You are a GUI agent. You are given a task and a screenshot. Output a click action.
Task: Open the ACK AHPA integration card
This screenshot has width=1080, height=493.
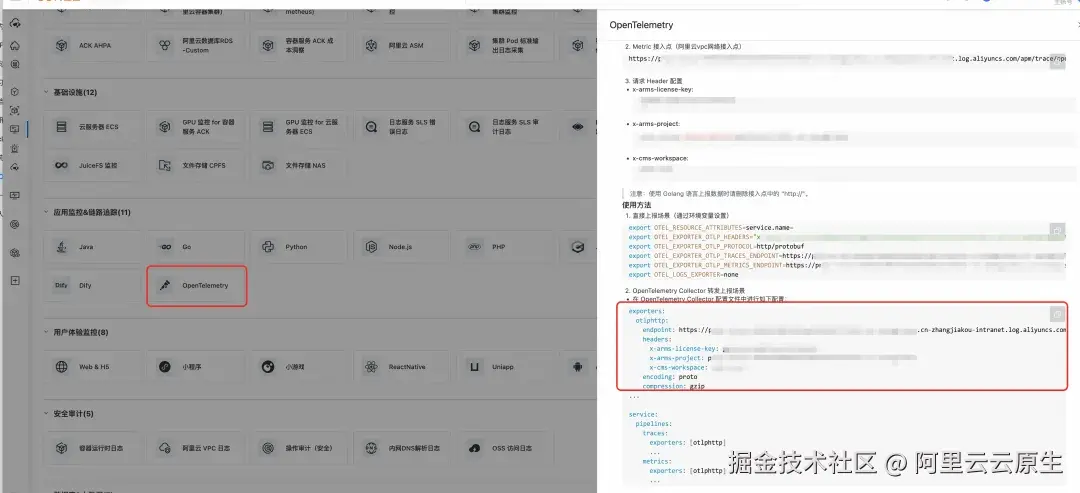coord(92,45)
